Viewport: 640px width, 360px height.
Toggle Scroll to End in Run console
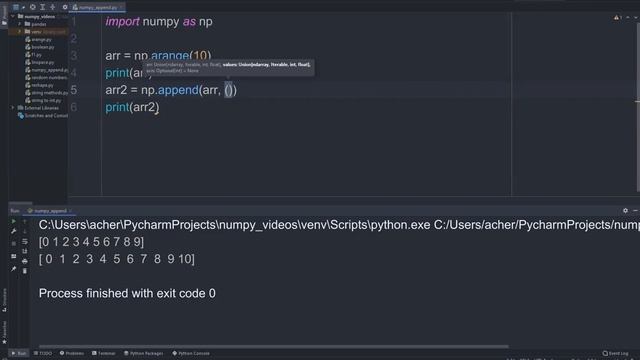click(24, 251)
